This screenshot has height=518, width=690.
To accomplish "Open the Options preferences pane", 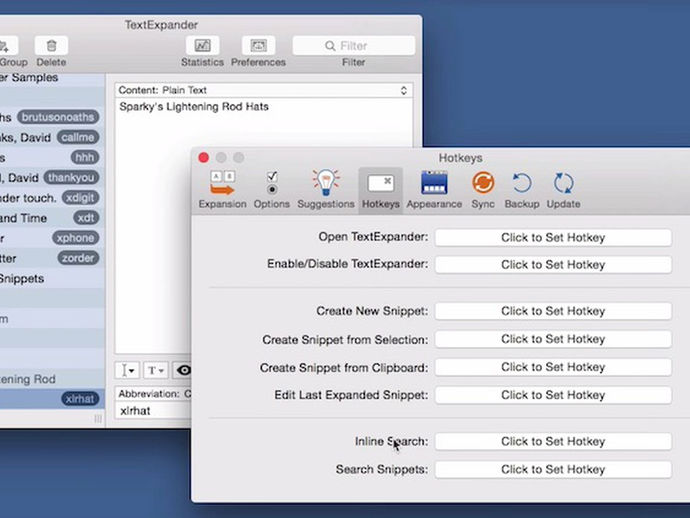I will pyautogui.click(x=272, y=189).
